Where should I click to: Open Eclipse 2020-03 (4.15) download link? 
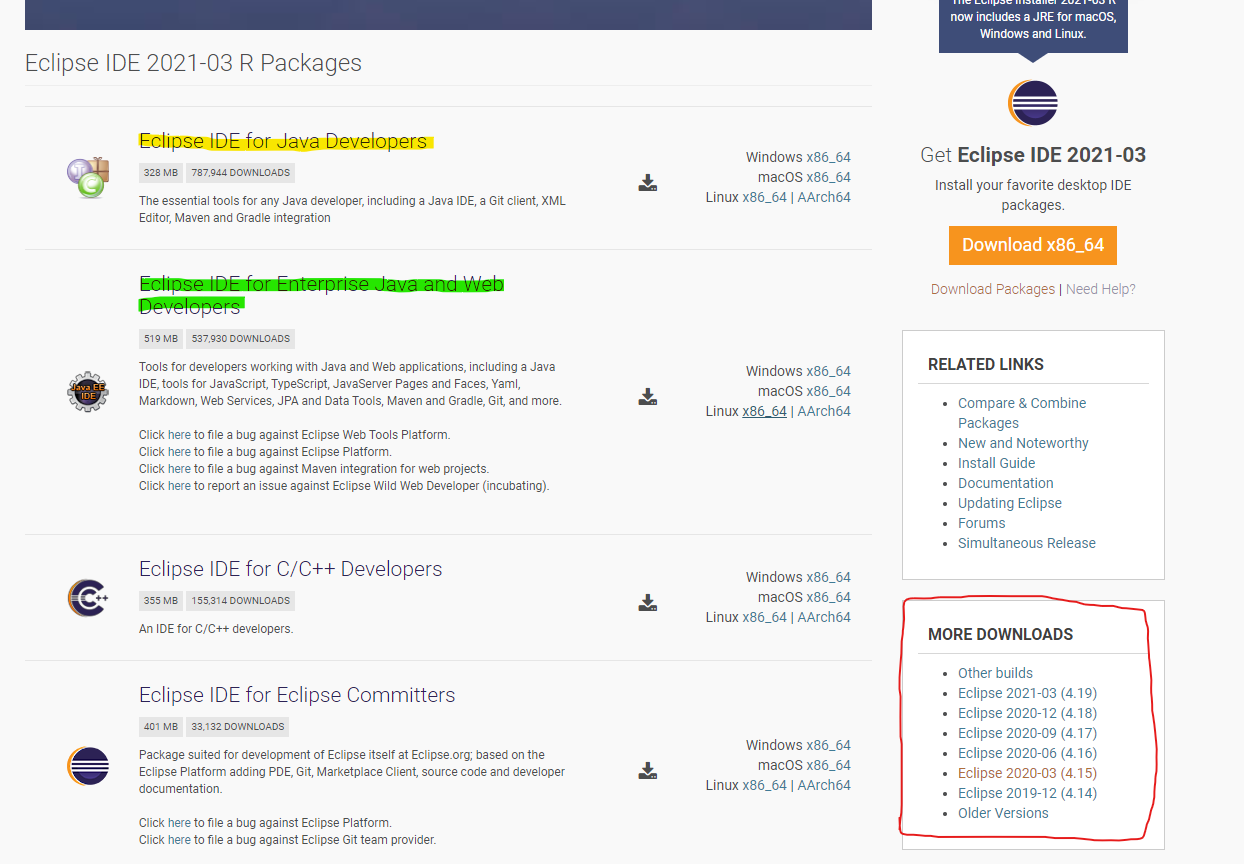coord(1027,773)
